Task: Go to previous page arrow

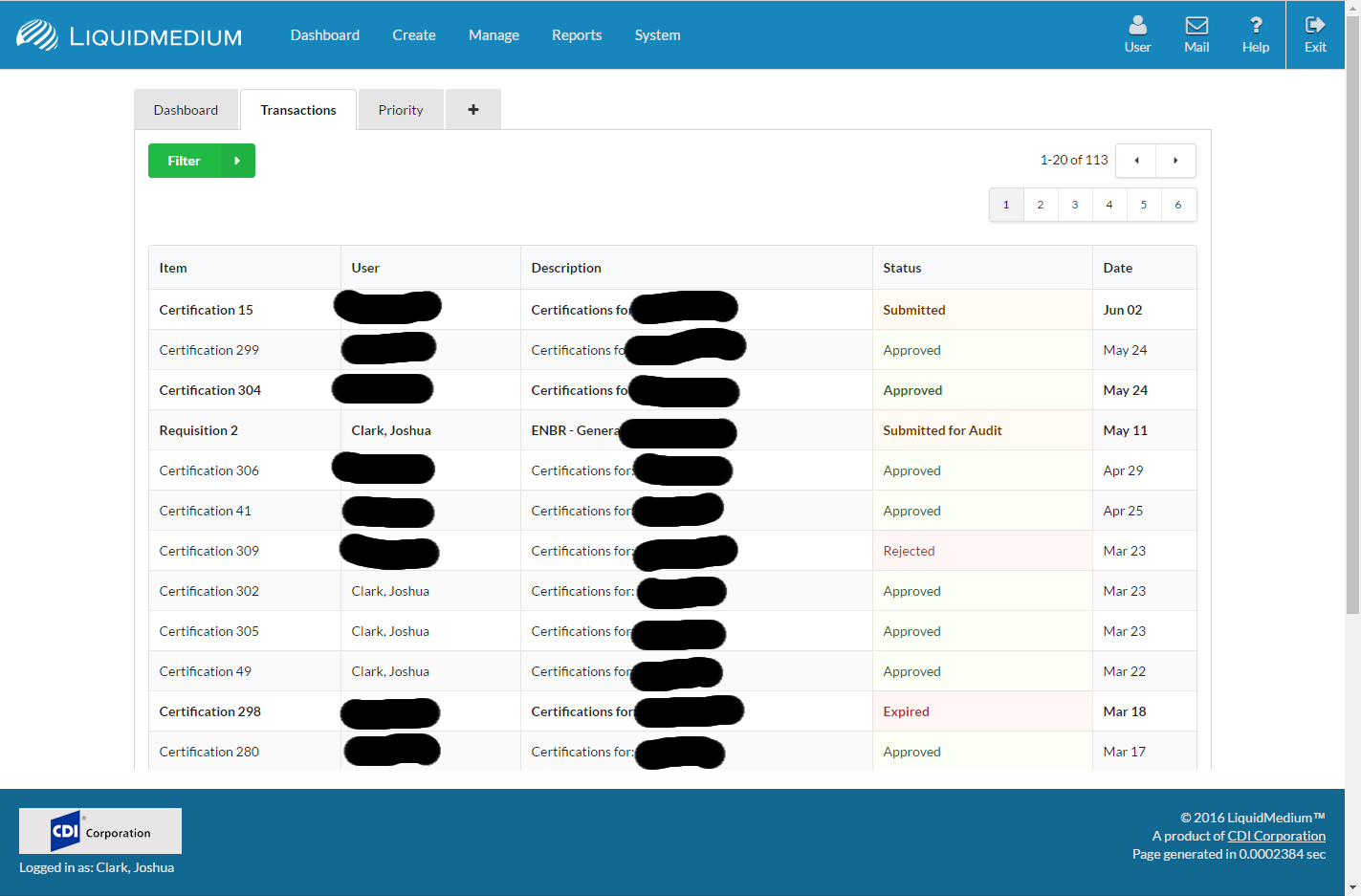Action: coord(1136,161)
